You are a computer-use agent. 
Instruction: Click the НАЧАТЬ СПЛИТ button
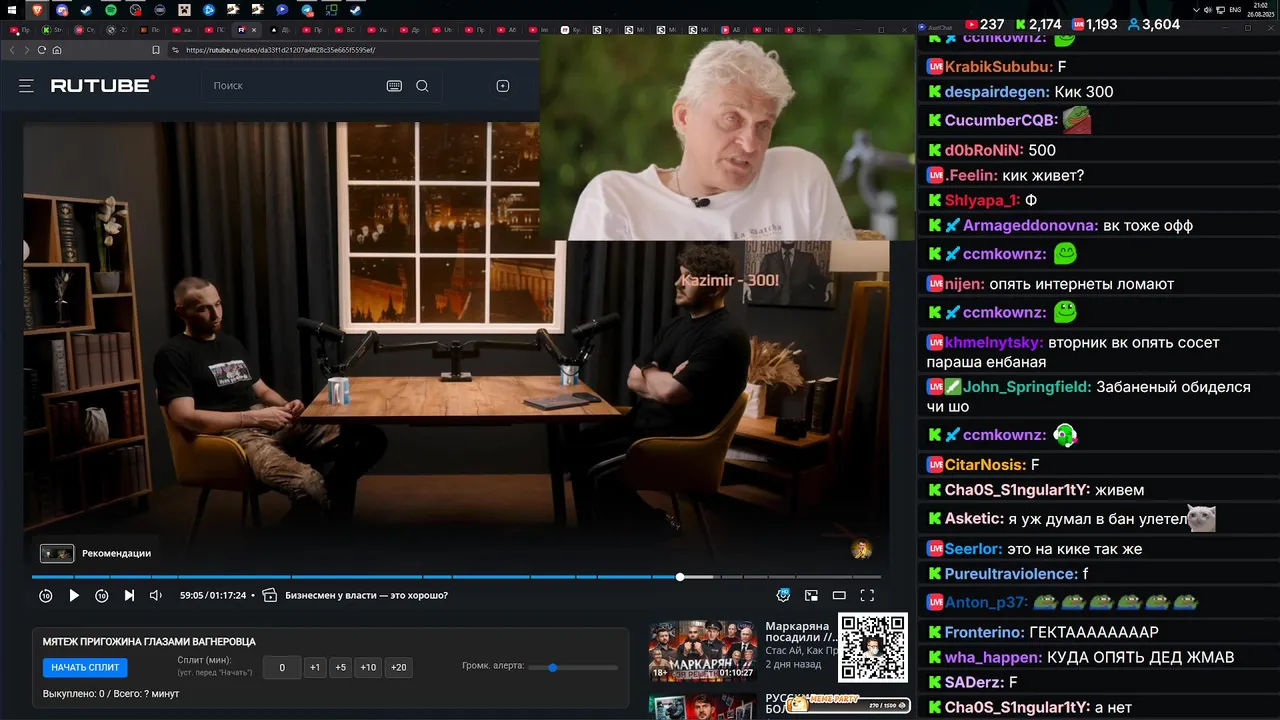tap(85, 667)
